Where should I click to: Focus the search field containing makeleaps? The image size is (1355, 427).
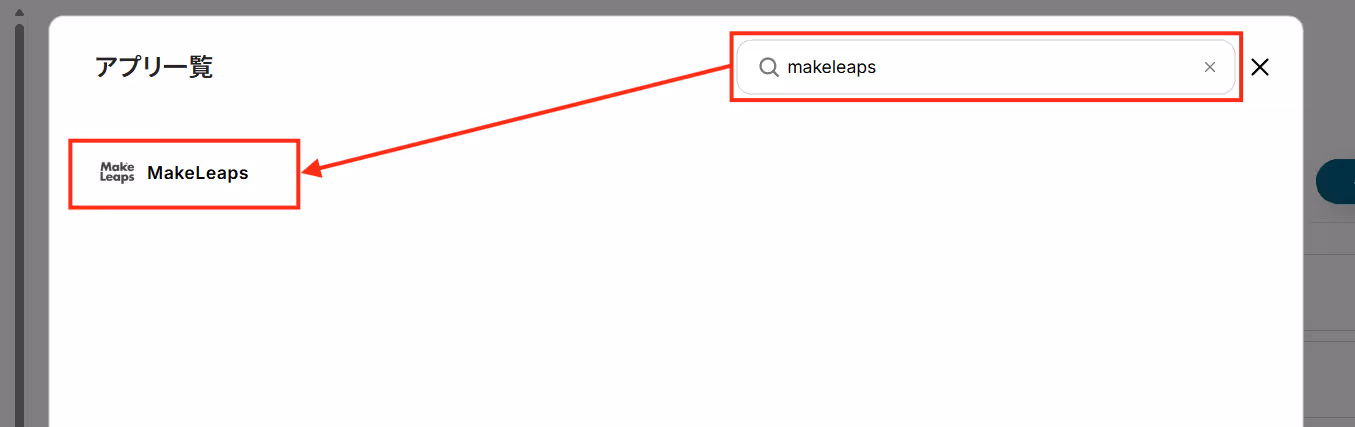click(x=986, y=67)
